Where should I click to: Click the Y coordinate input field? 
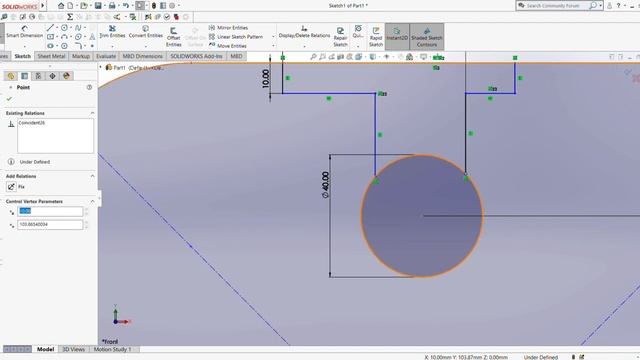[50, 224]
